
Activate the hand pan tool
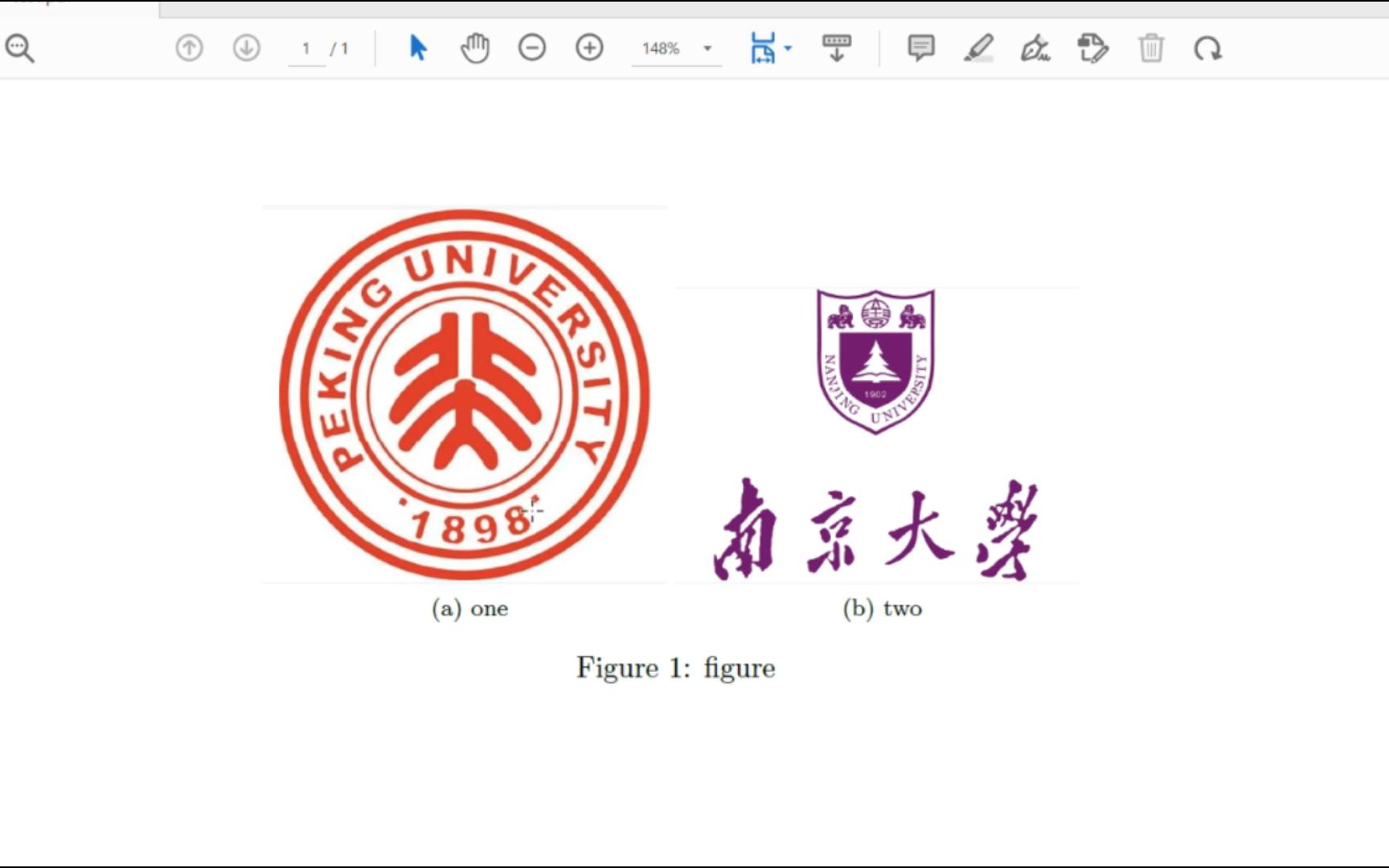point(475,48)
